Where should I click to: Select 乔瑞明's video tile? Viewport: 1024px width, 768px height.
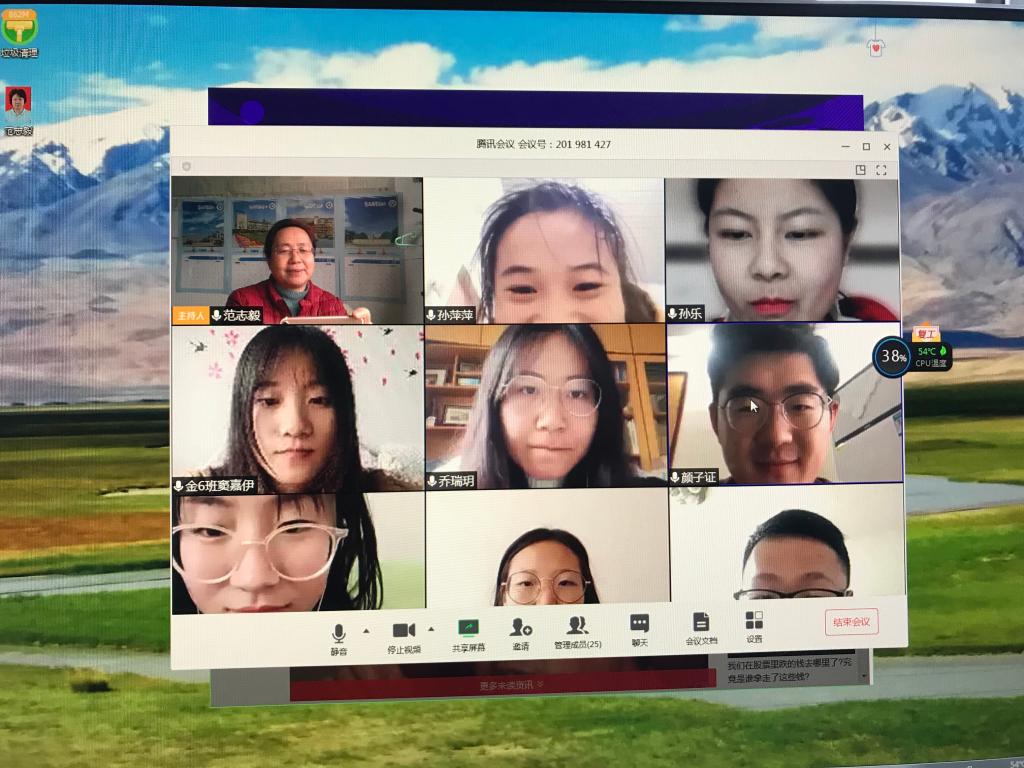click(545, 405)
